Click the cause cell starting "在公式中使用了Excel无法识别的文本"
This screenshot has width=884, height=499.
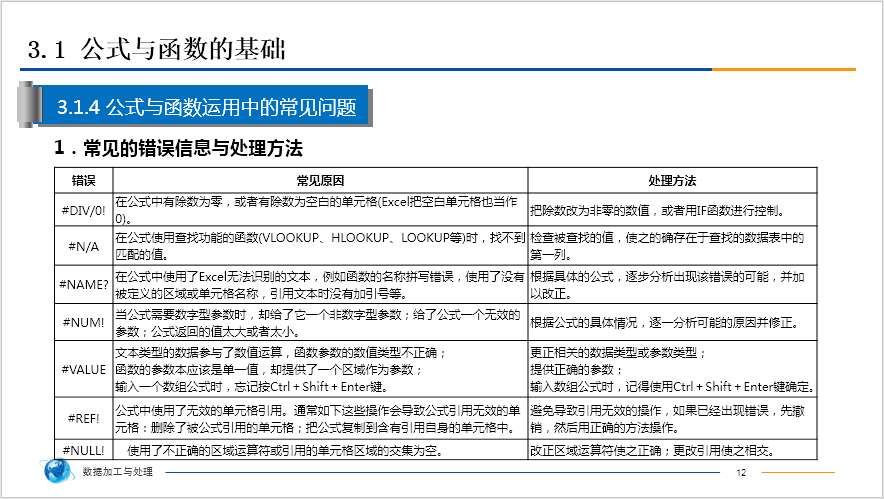320,284
